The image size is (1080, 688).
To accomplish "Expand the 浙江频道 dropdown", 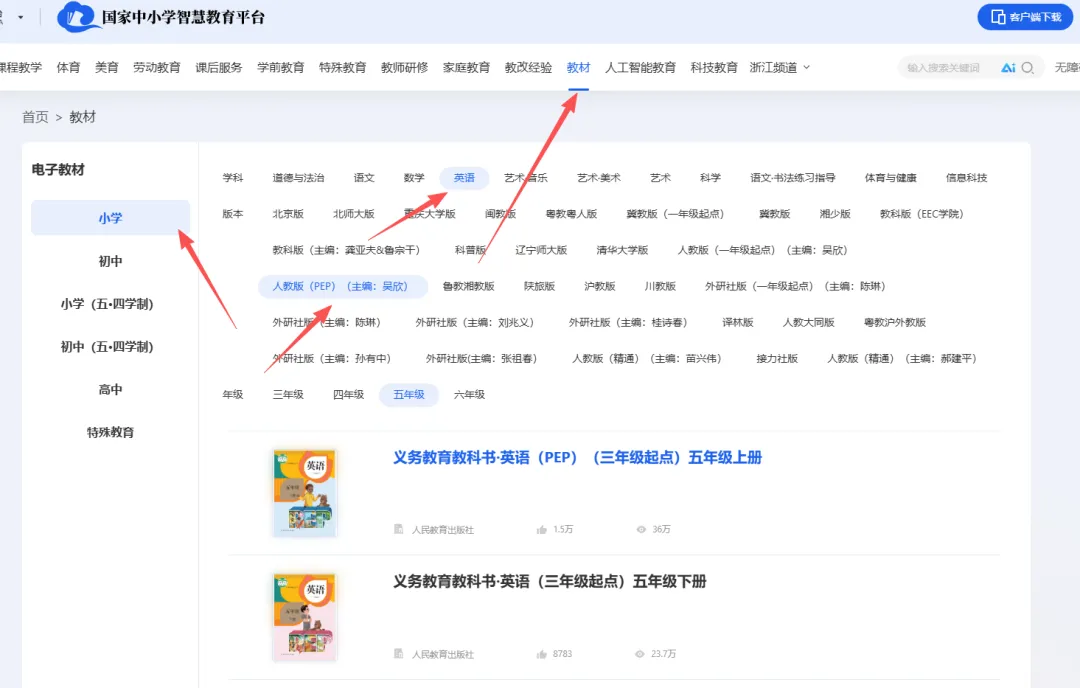I will 780,67.
